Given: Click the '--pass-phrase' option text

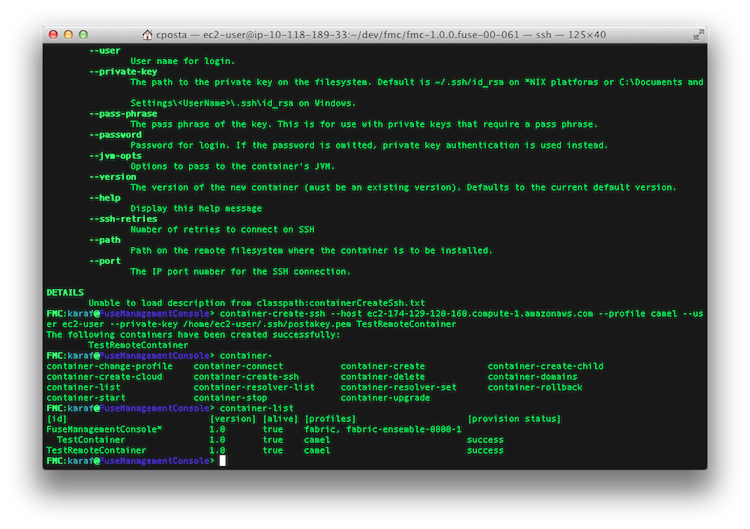Looking at the screenshot, I should 123,114.
